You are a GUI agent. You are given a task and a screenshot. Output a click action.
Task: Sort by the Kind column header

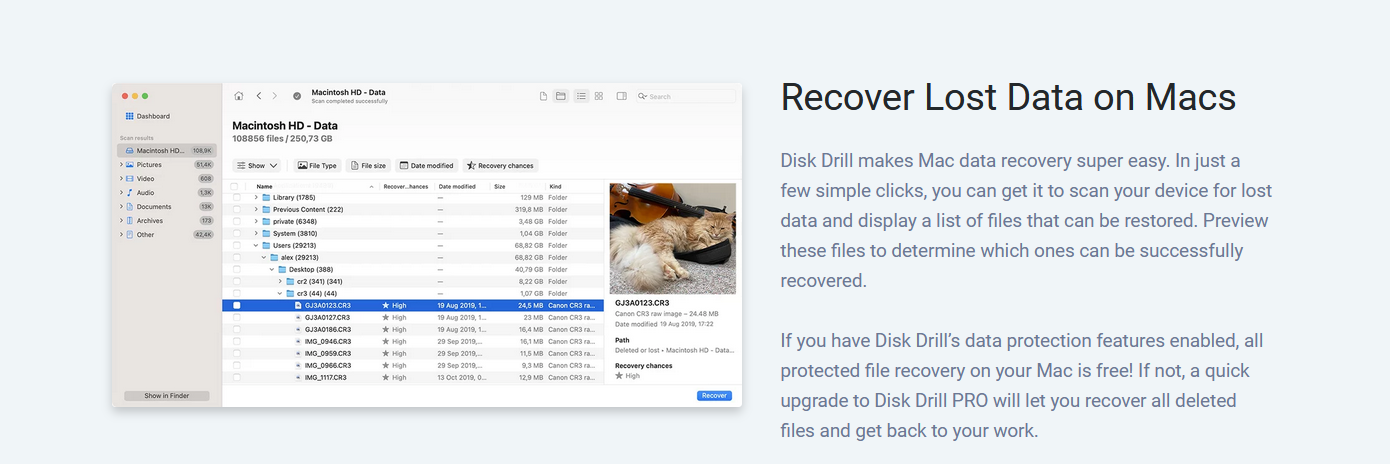pyautogui.click(x=556, y=187)
